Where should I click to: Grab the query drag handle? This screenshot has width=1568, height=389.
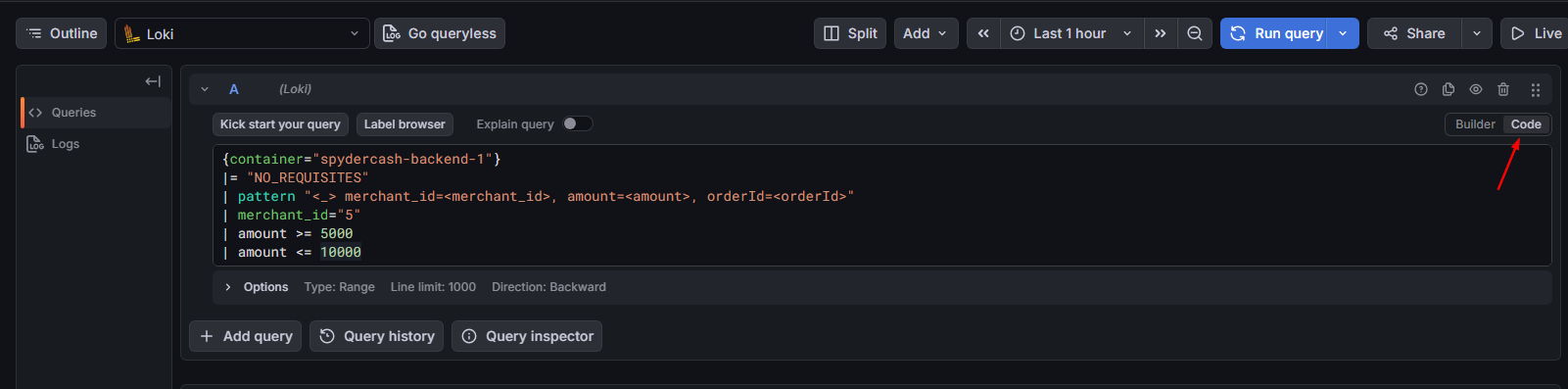(x=1536, y=89)
